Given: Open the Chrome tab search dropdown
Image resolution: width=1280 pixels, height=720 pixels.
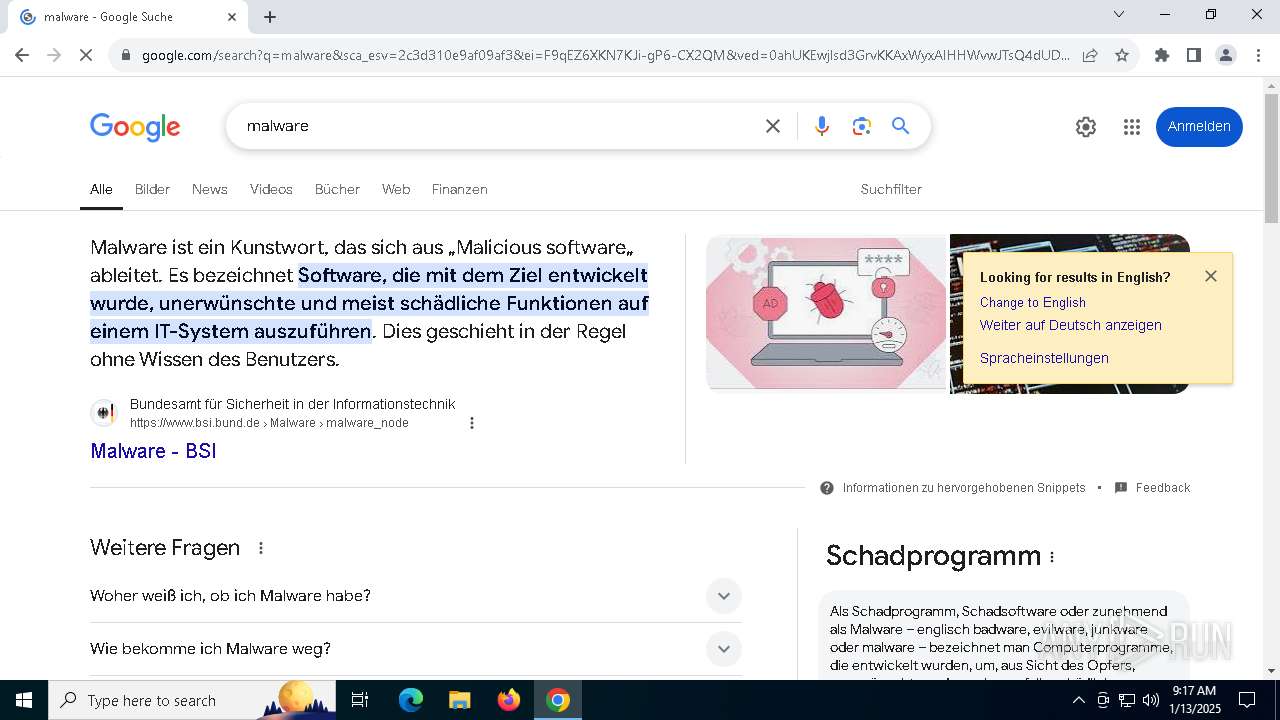Looking at the screenshot, I should tap(1119, 14).
